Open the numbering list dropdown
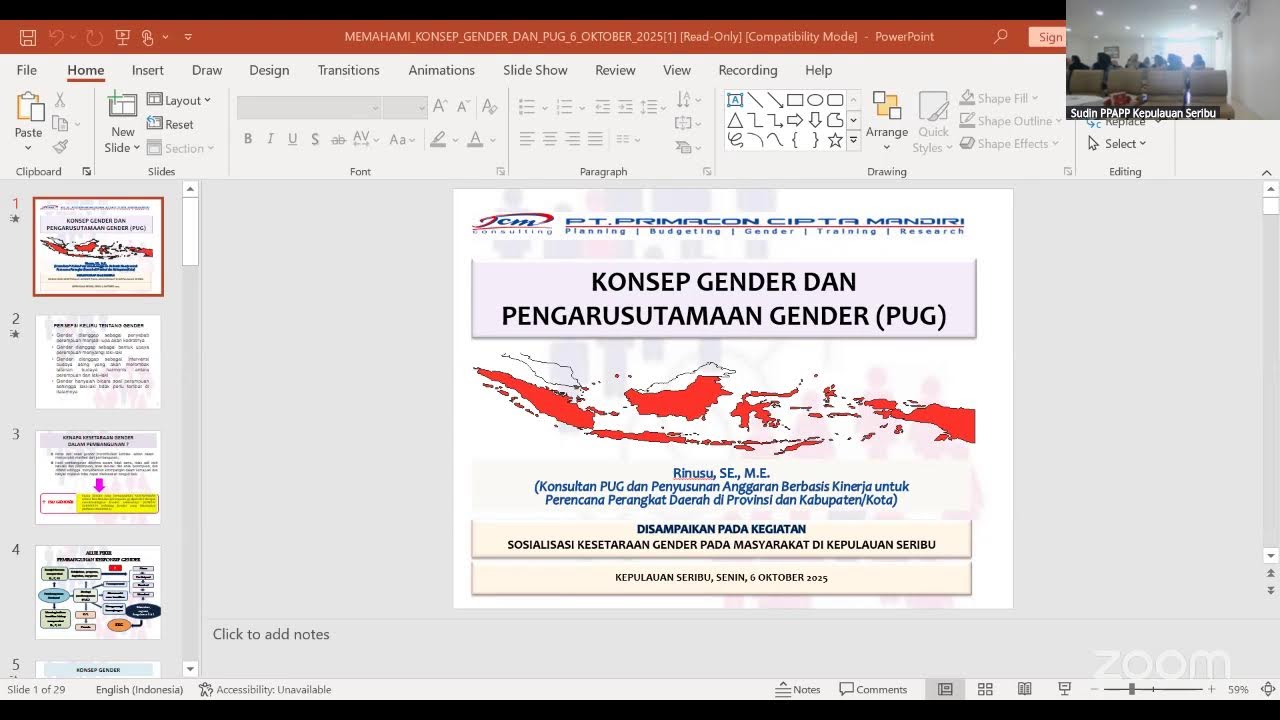Screen dimensions: 1280x720 [581, 107]
